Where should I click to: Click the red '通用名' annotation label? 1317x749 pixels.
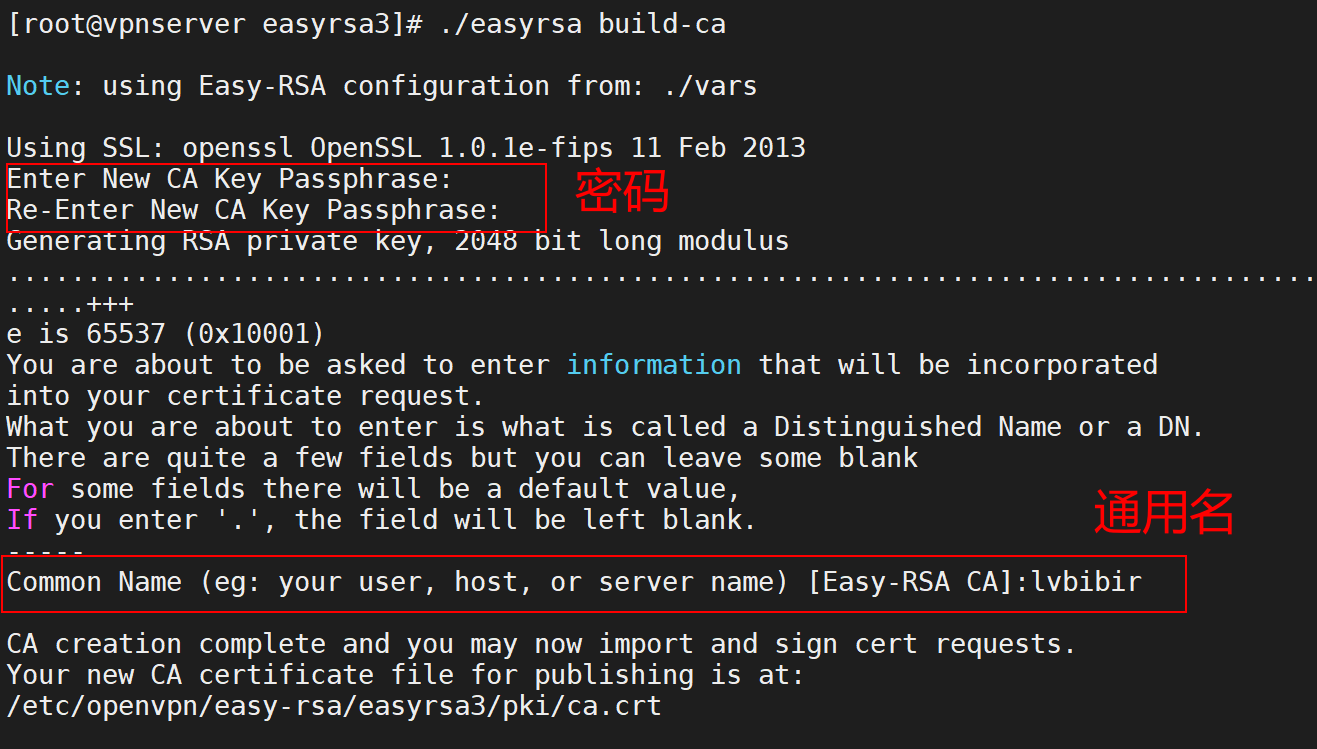[1163, 512]
